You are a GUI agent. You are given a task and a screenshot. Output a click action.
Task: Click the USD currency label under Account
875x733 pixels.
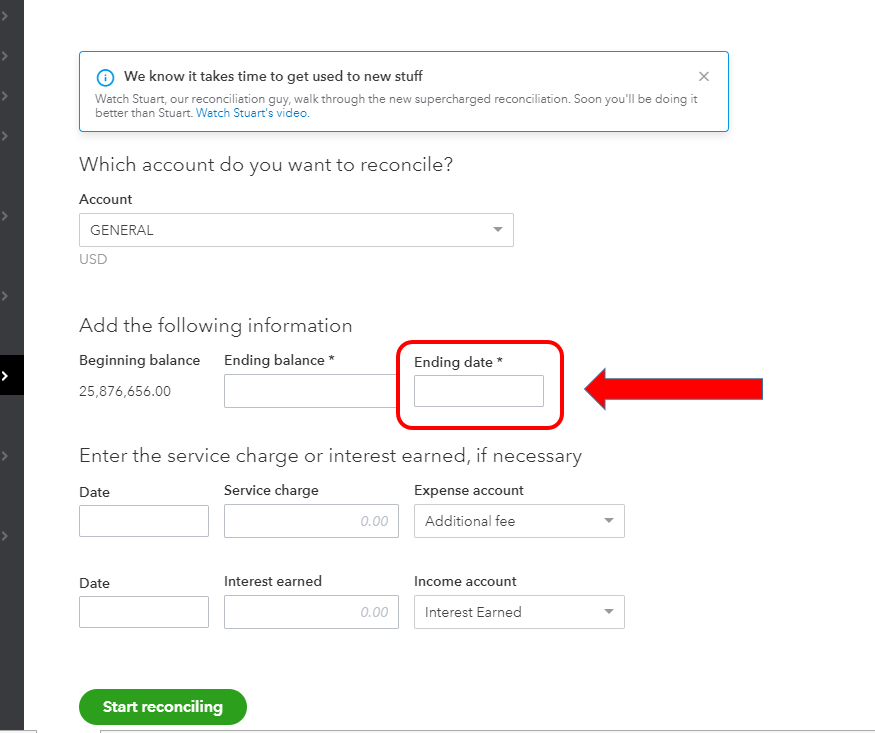click(x=93, y=259)
